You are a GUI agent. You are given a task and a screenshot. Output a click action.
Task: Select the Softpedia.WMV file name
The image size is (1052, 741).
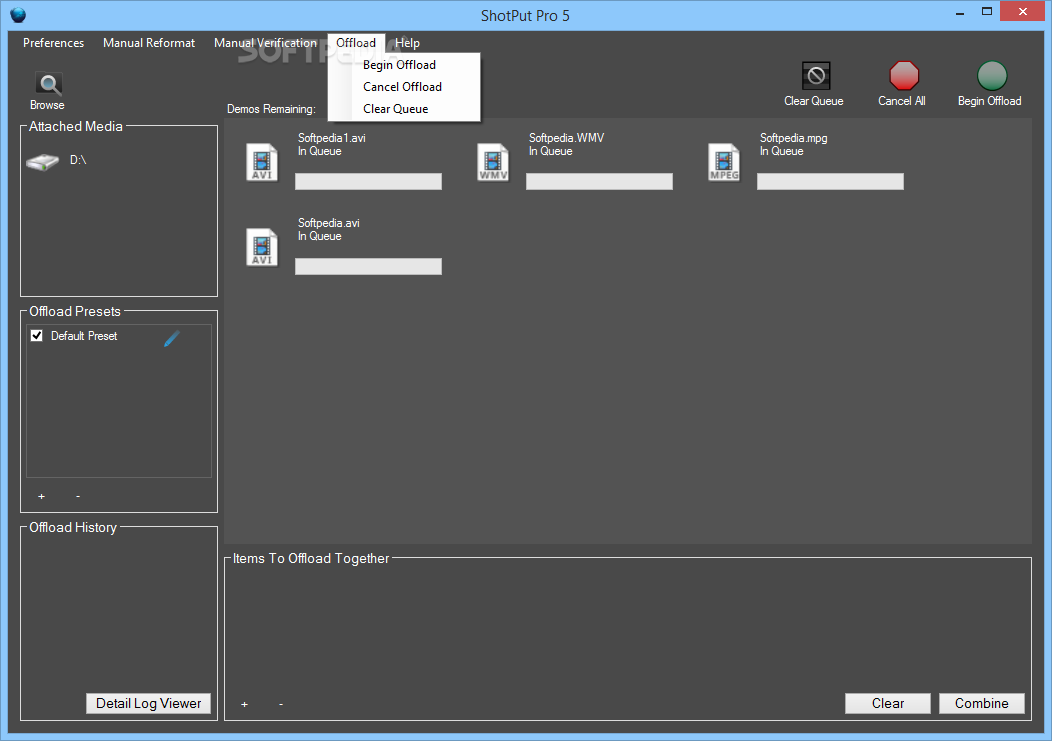point(566,138)
